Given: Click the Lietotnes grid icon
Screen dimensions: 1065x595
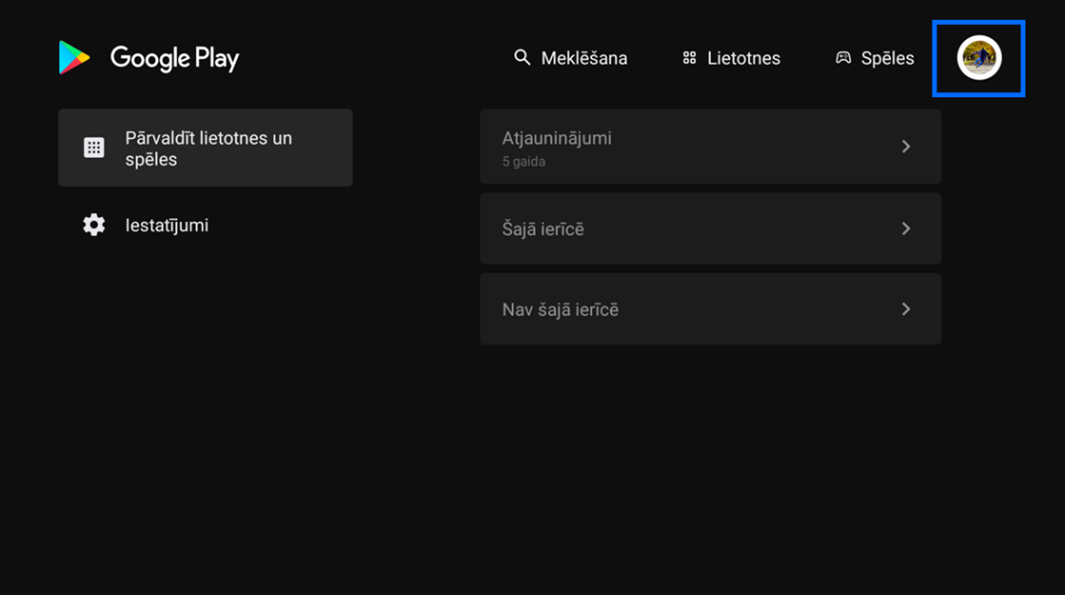Looking at the screenshot, I should click(689, 58).
